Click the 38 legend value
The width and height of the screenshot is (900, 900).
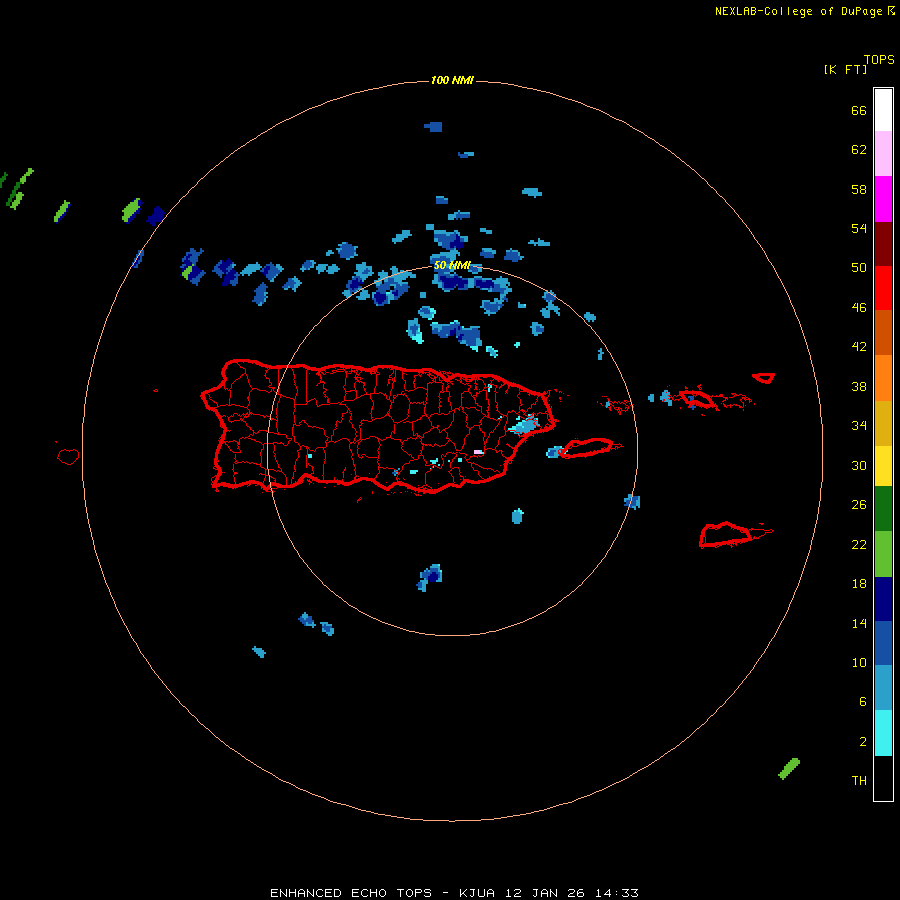[x=859, y=386]
